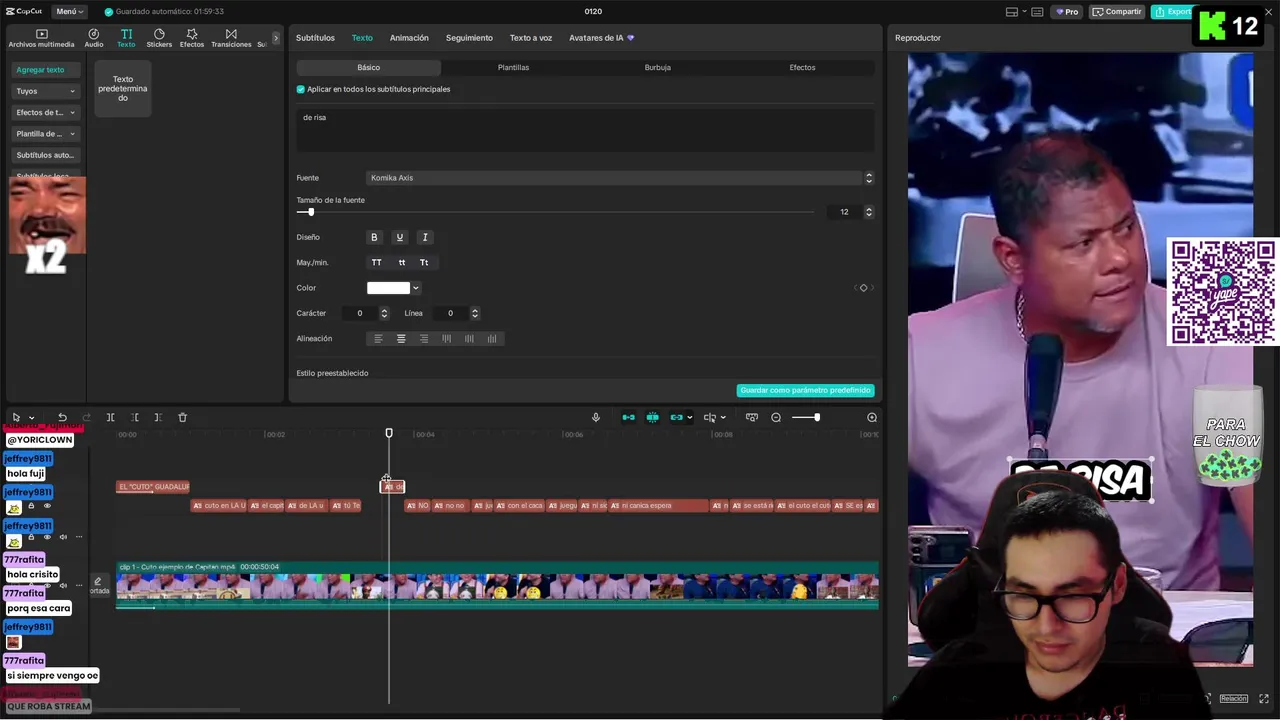1280x720 pixels.
Task: Align text to the center
Action: coord(401,339)
